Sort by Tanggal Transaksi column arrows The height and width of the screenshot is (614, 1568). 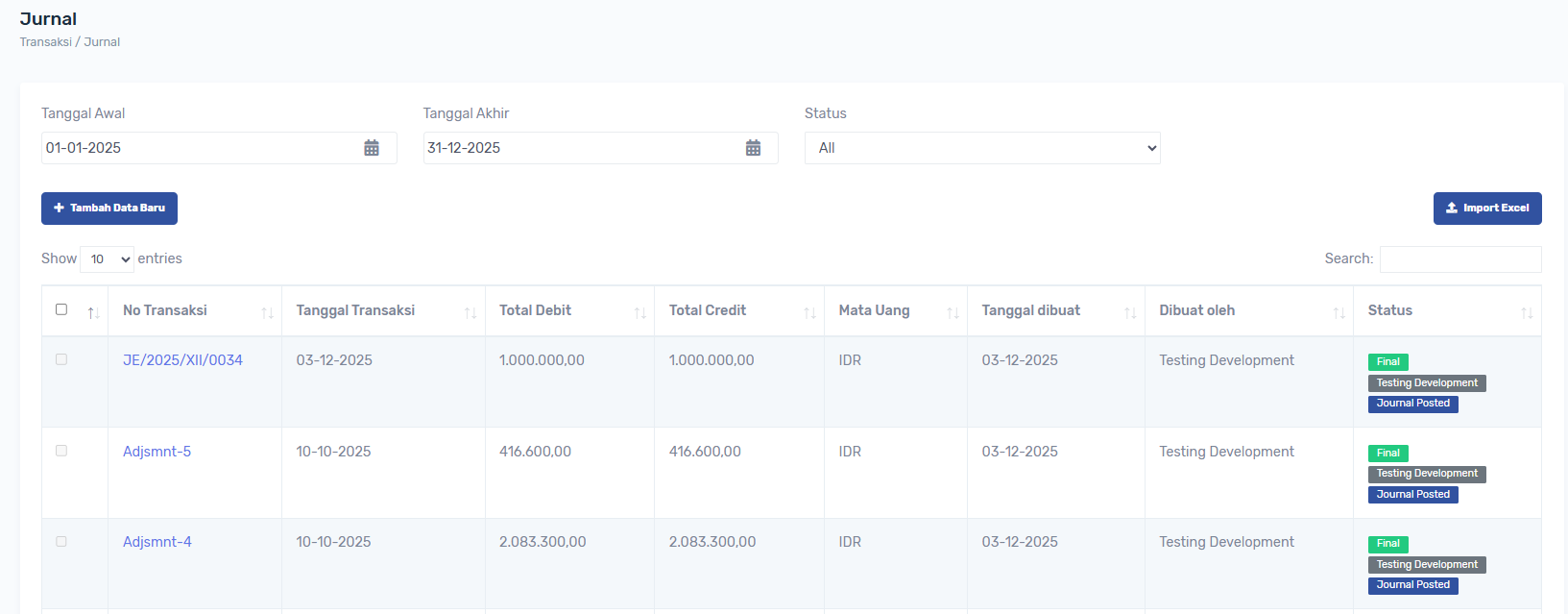[x=470, y=312]
